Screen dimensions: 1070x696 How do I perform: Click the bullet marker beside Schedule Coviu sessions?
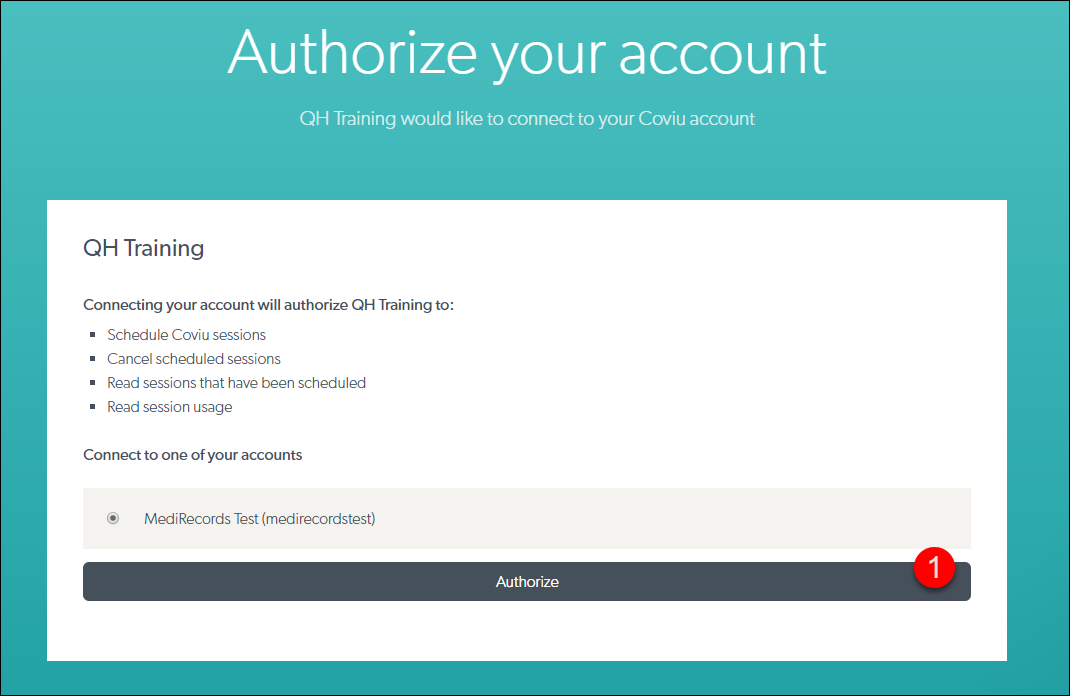(95, 334)
